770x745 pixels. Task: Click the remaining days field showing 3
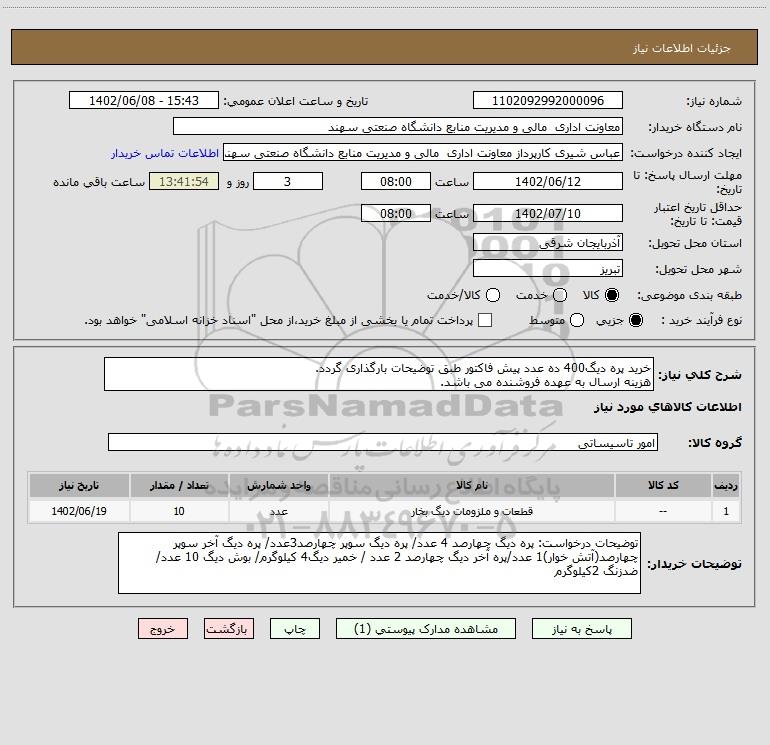[x=288, y=181]
